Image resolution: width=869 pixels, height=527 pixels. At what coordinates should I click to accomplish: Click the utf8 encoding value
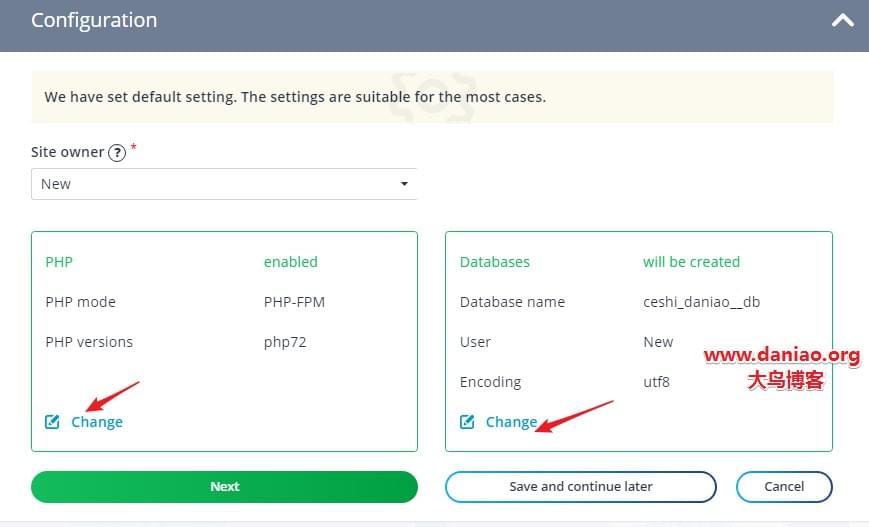[657, 382]
